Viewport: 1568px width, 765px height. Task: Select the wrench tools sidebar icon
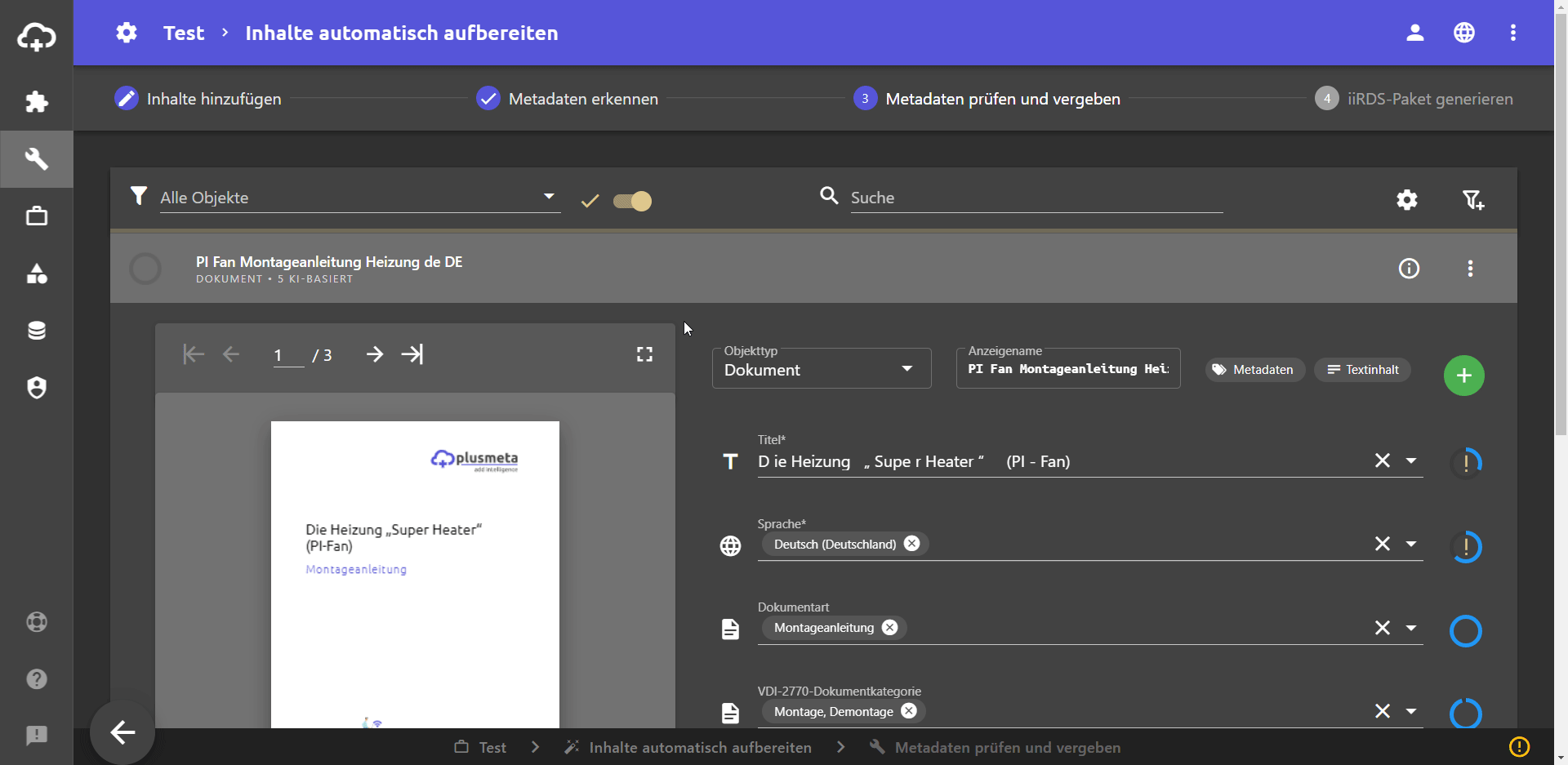click(37, 159)
